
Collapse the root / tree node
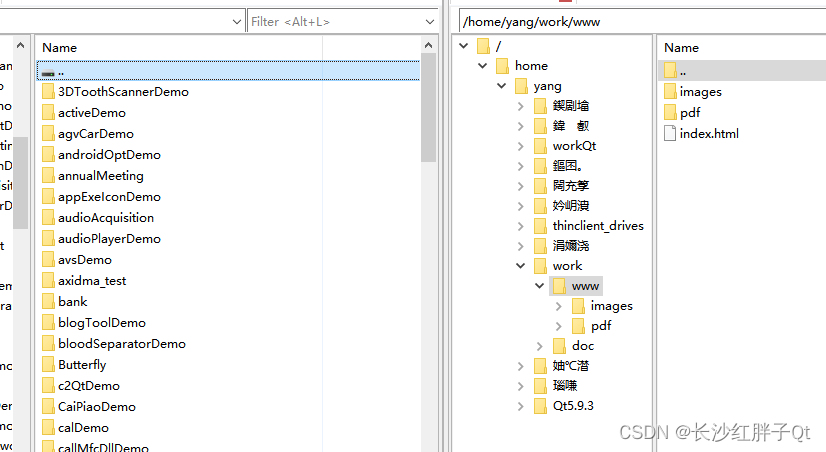pos(464,46)
